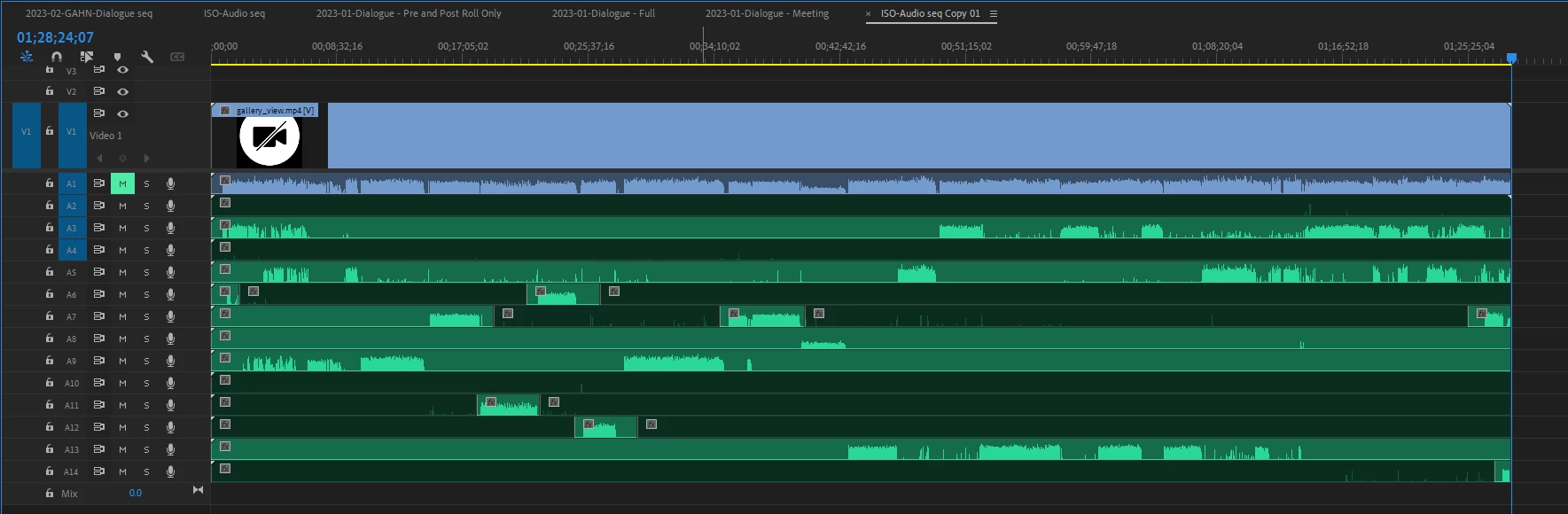Enable voice-over record on track A5

pyautogui.click(x=170, y=272)
